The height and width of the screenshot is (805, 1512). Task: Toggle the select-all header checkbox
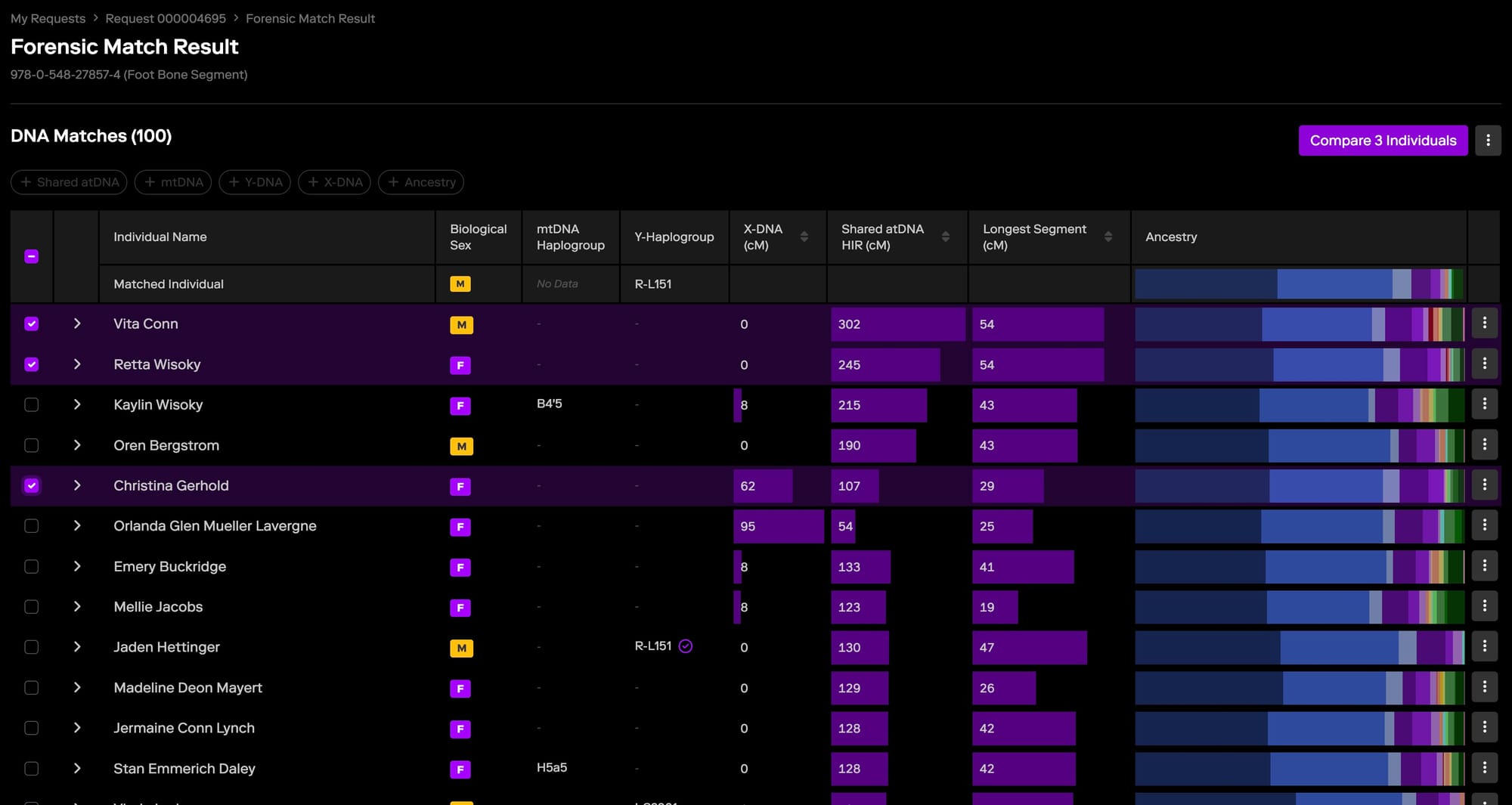[x=32, y=257]
